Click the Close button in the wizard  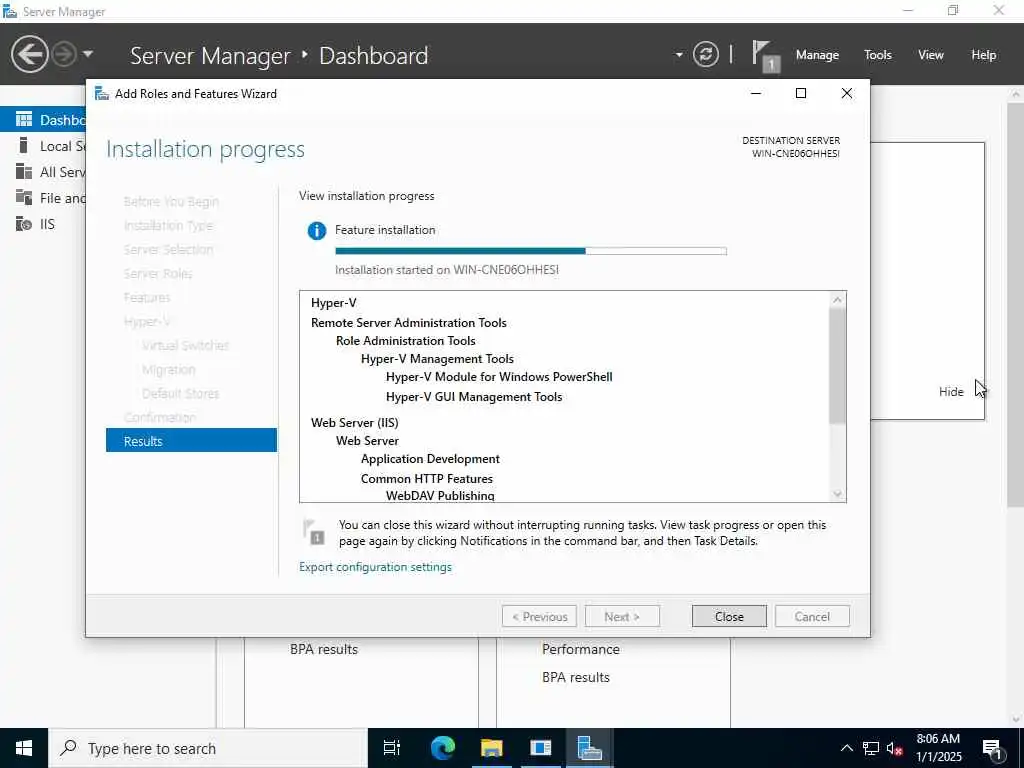click(x=729, y=616)
